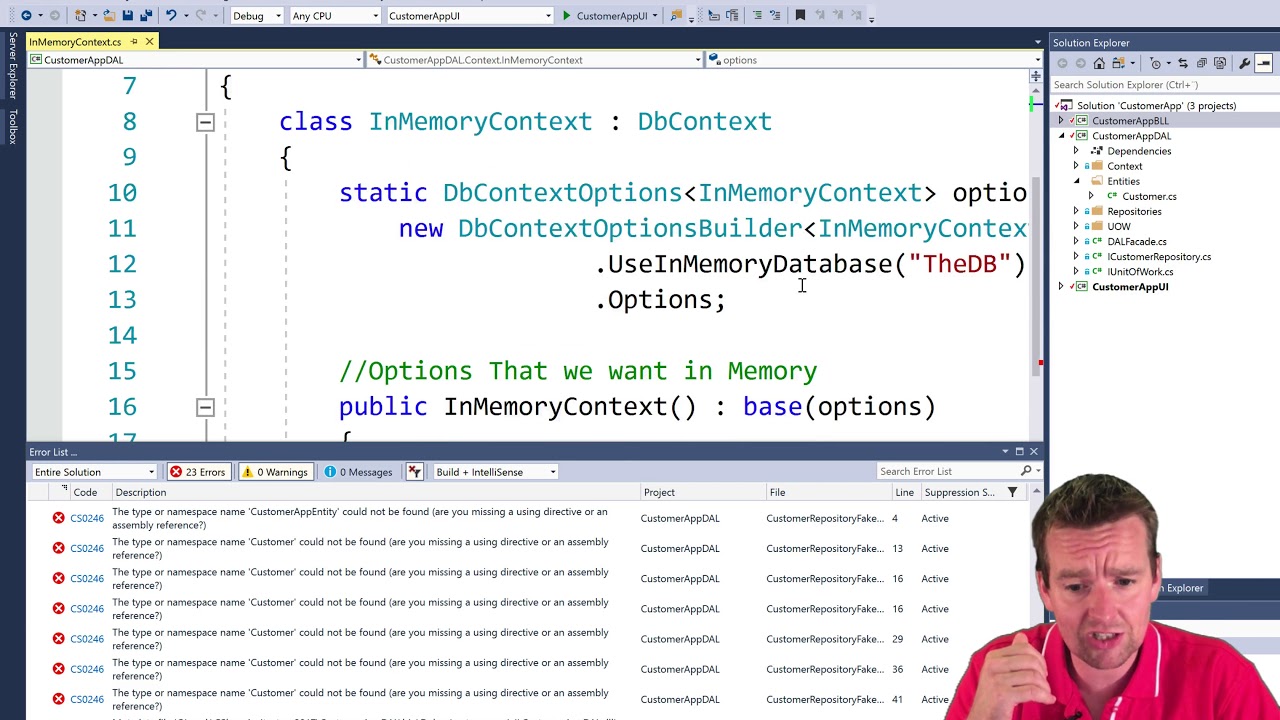Open the Build + IntelliSense dropdown

(x=495, y=472)
